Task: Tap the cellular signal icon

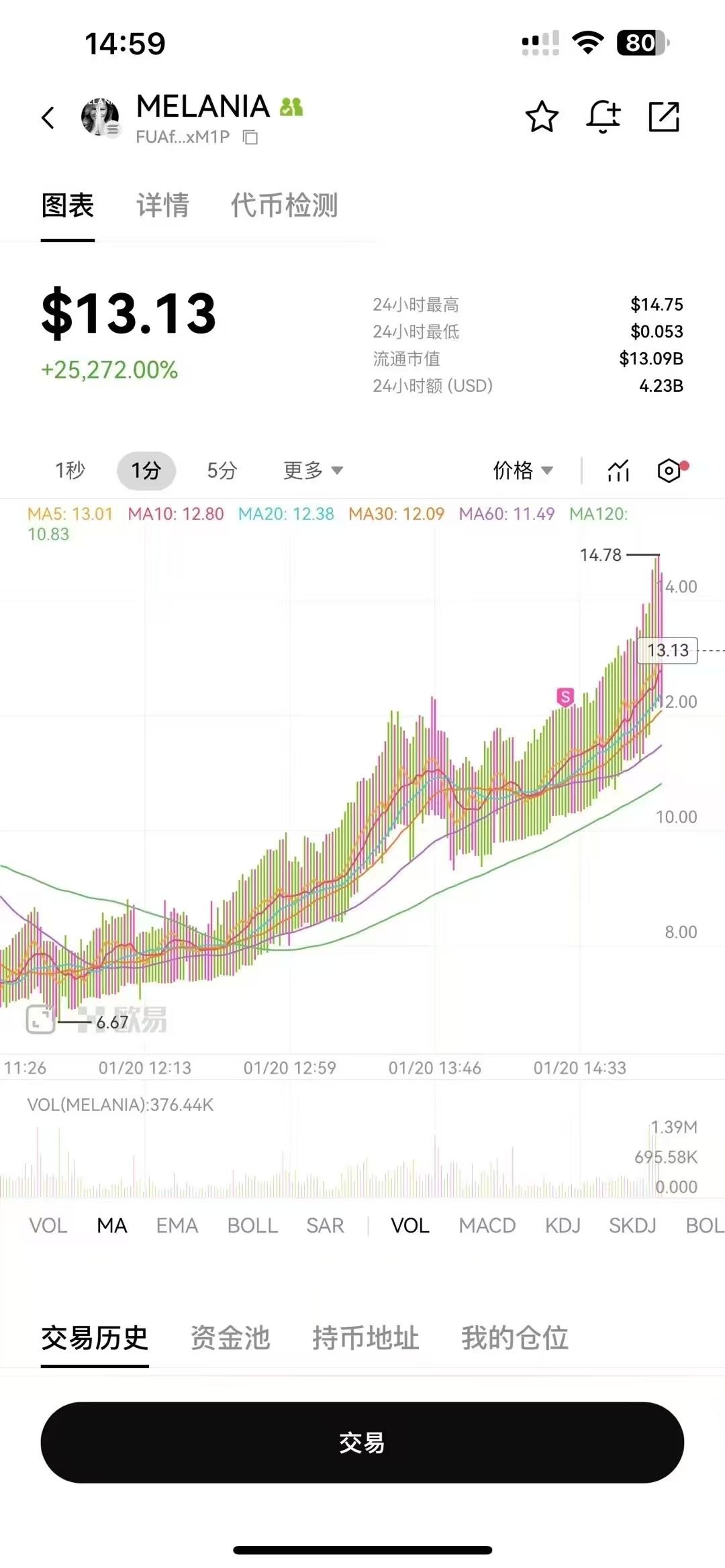Action: [x=540, y=43]
